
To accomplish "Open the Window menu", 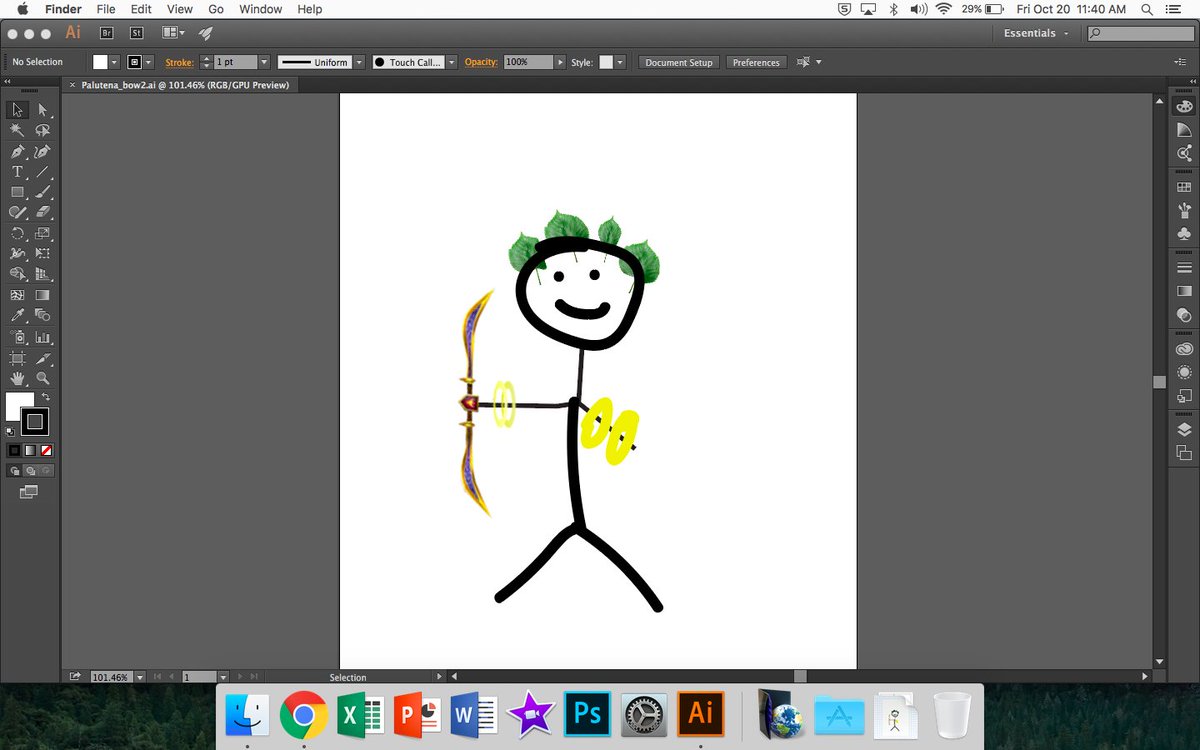I will pyautogui.click(x=261, y=9).
